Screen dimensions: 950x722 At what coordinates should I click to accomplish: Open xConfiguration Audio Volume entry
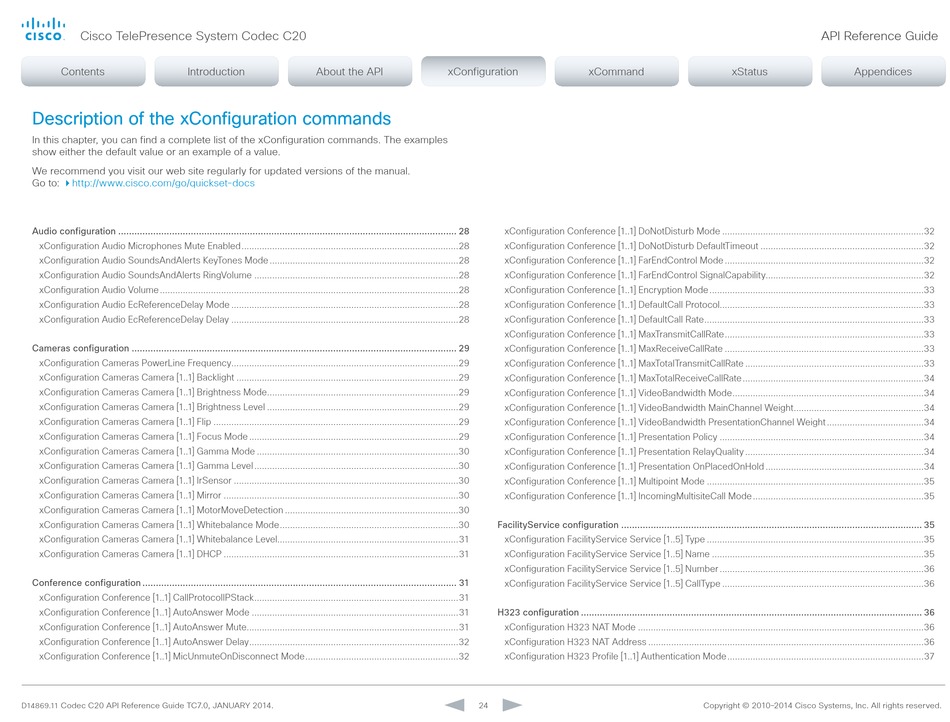click(x=254, y=290)
